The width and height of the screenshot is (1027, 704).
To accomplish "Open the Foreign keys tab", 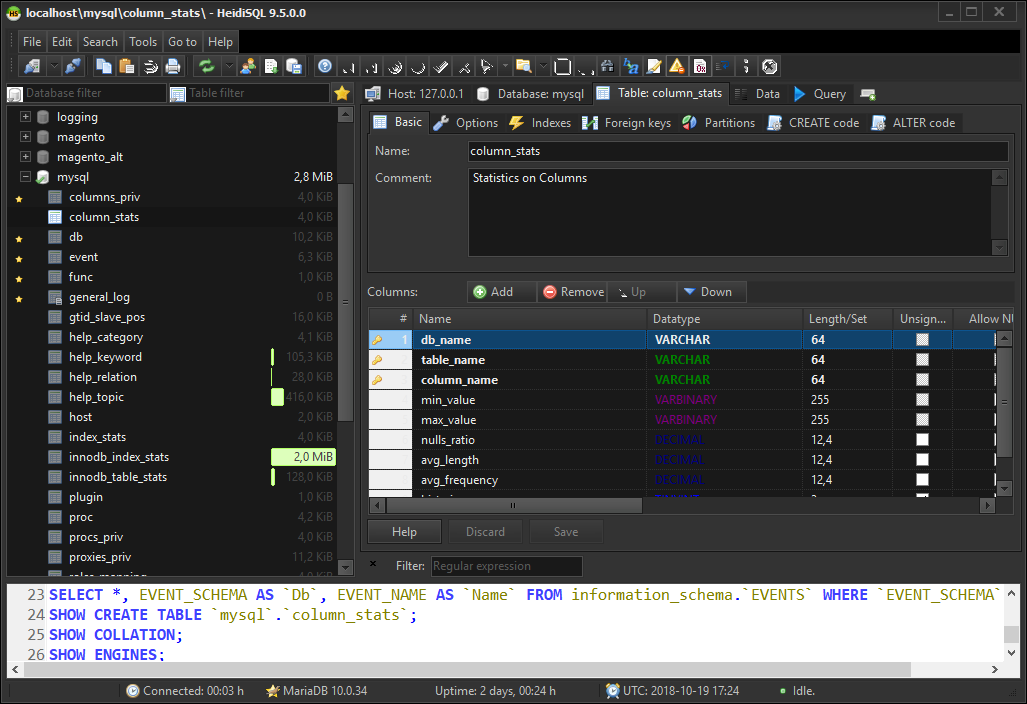I will pos(627,122).
